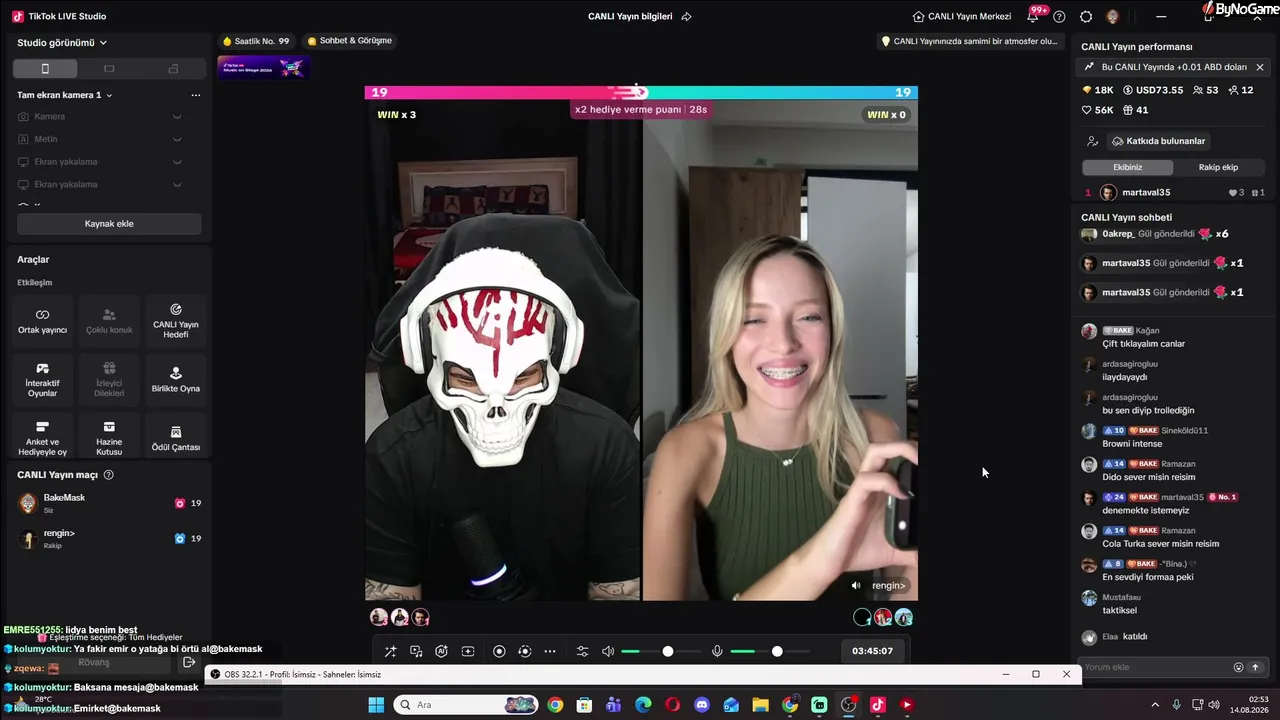Click the help question mark icon
Image resolution: width=1280 pixels, height=720 pixels.
1059,16
